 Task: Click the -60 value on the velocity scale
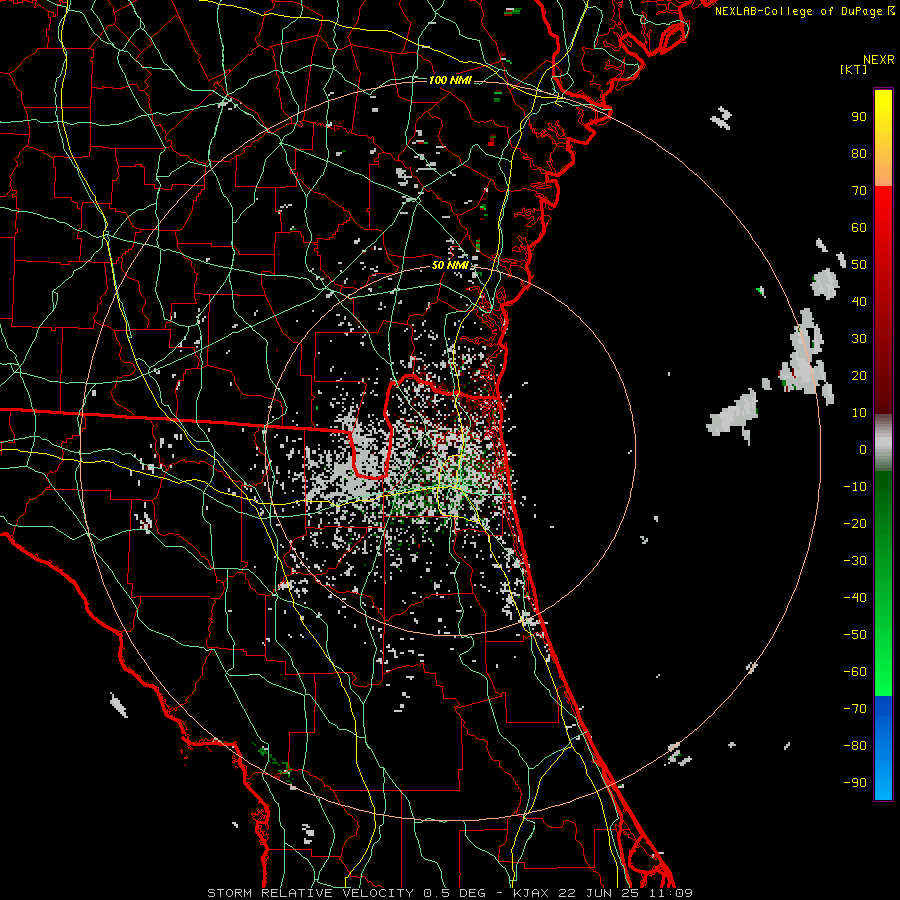[855, 672]
